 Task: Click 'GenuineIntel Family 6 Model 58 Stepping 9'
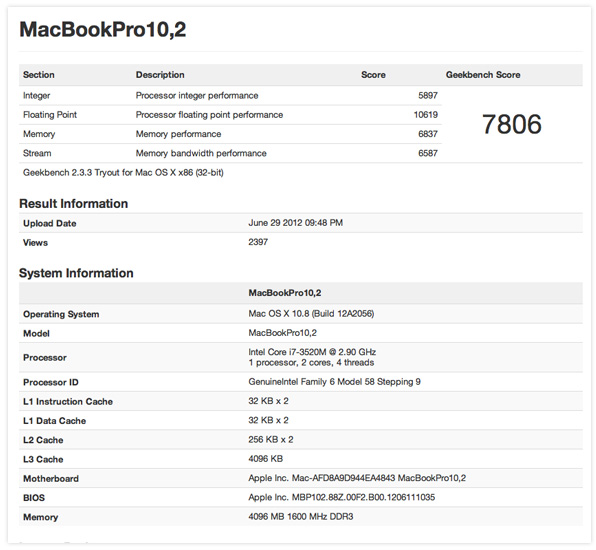tap(334, 382)
